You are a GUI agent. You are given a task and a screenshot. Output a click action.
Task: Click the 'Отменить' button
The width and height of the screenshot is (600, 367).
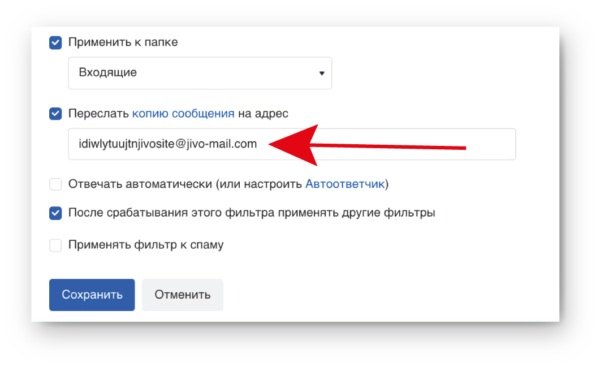click(x=183, y=295)
